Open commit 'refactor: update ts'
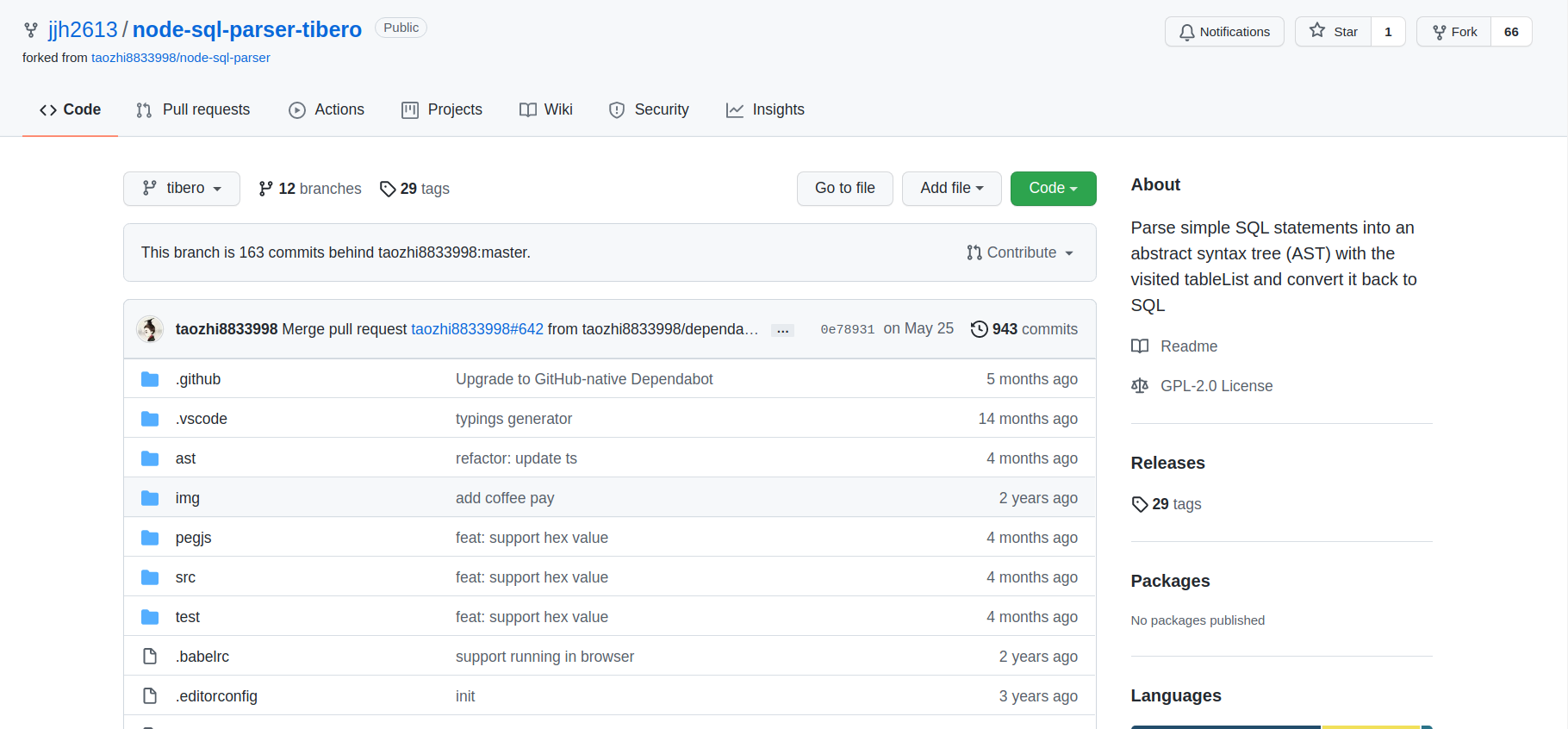This screenshot has width=1568, height=729. [516, 458]
